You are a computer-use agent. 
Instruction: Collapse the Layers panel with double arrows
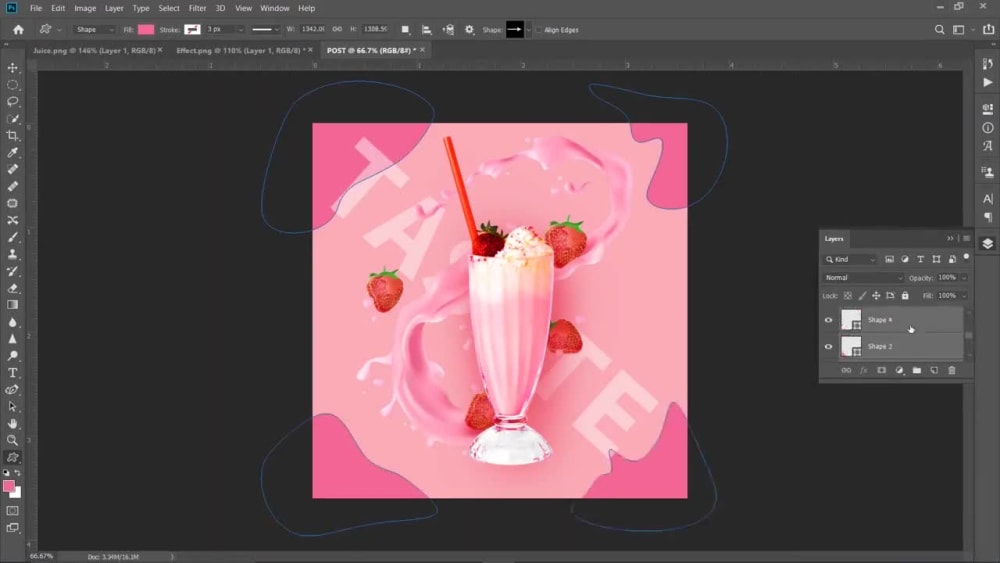[950, 238]
